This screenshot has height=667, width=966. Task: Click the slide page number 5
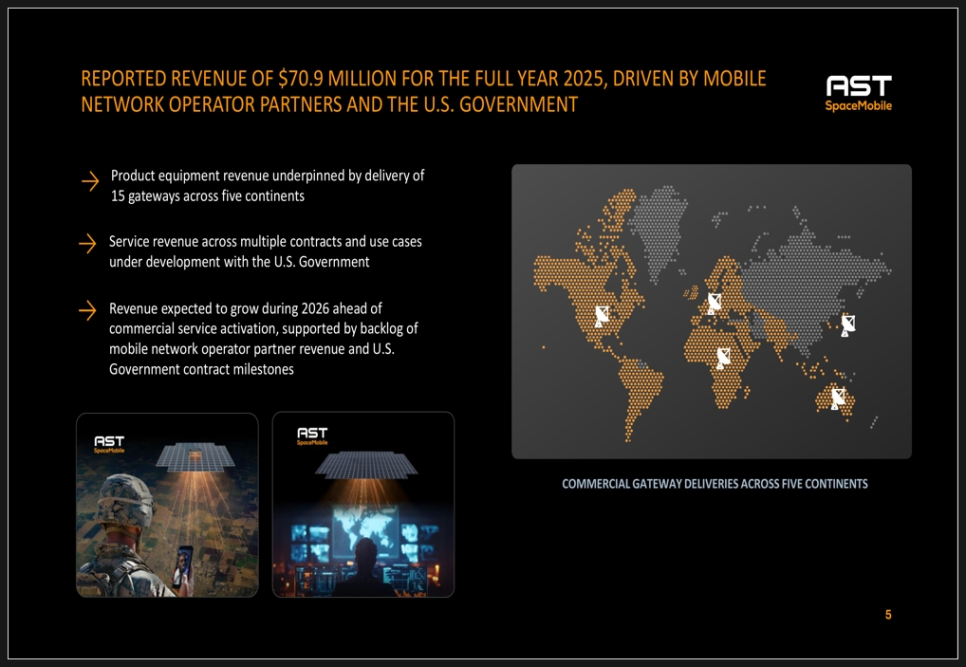tap(887, 615)
